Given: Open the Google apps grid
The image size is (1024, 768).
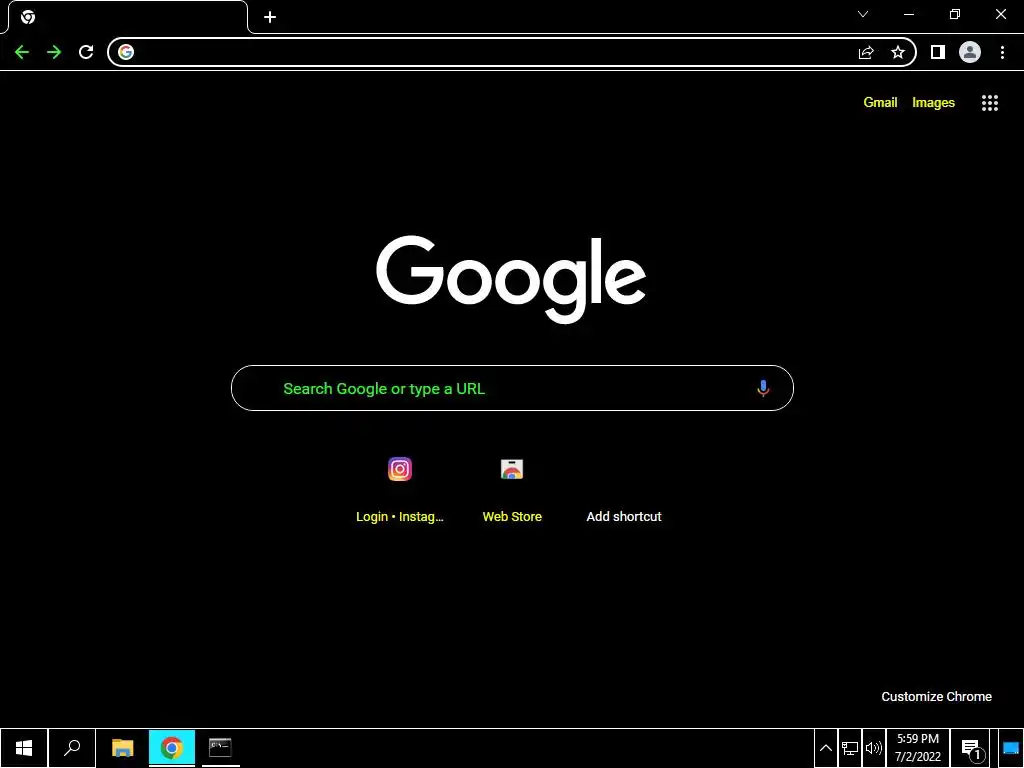Looking at the screenshot, I should [x=989, y=103].
